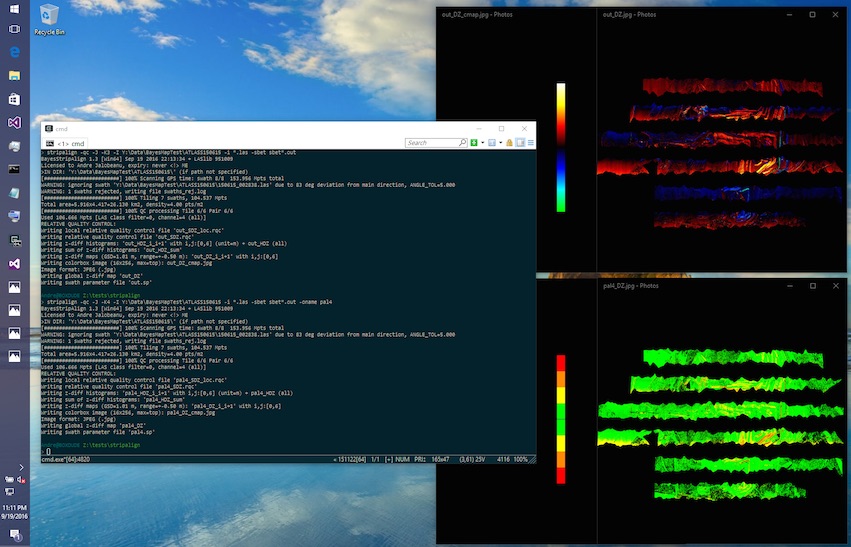The image size is (851, 547).
Task: Open Task View from the taskbar
Action: click(x=15, y=29)
